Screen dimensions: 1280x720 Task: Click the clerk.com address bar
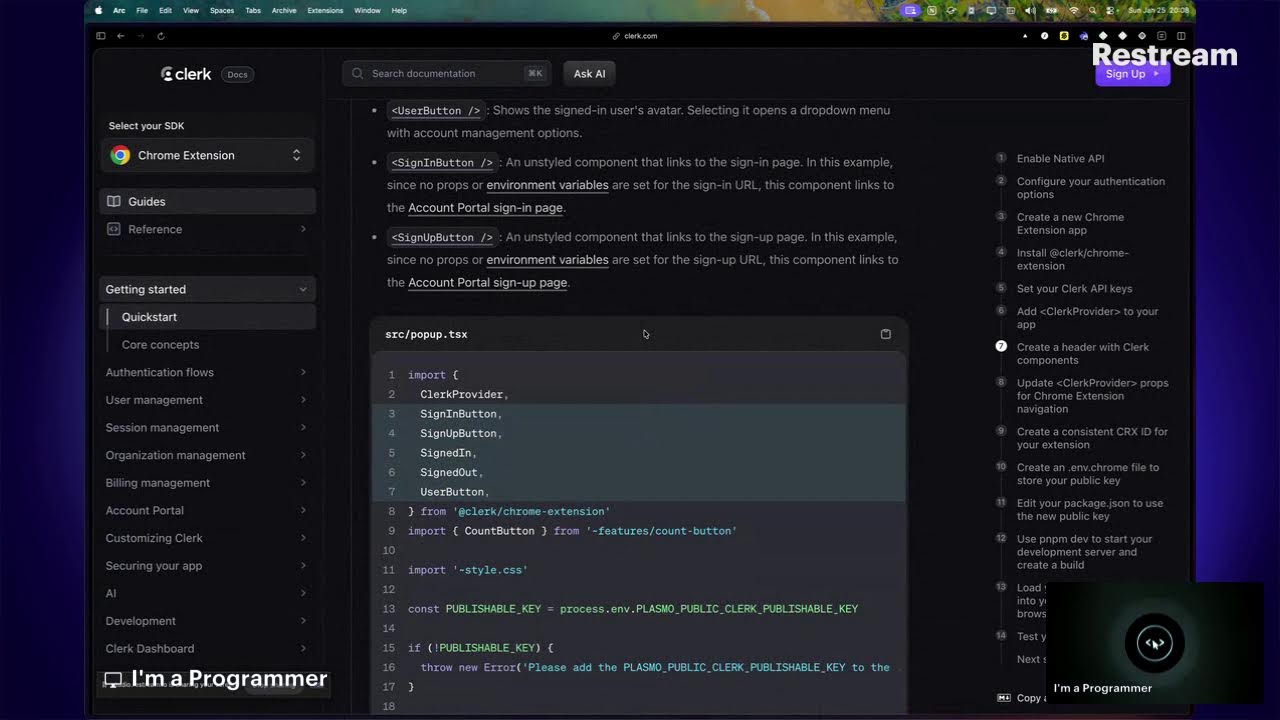coord(635,36)
